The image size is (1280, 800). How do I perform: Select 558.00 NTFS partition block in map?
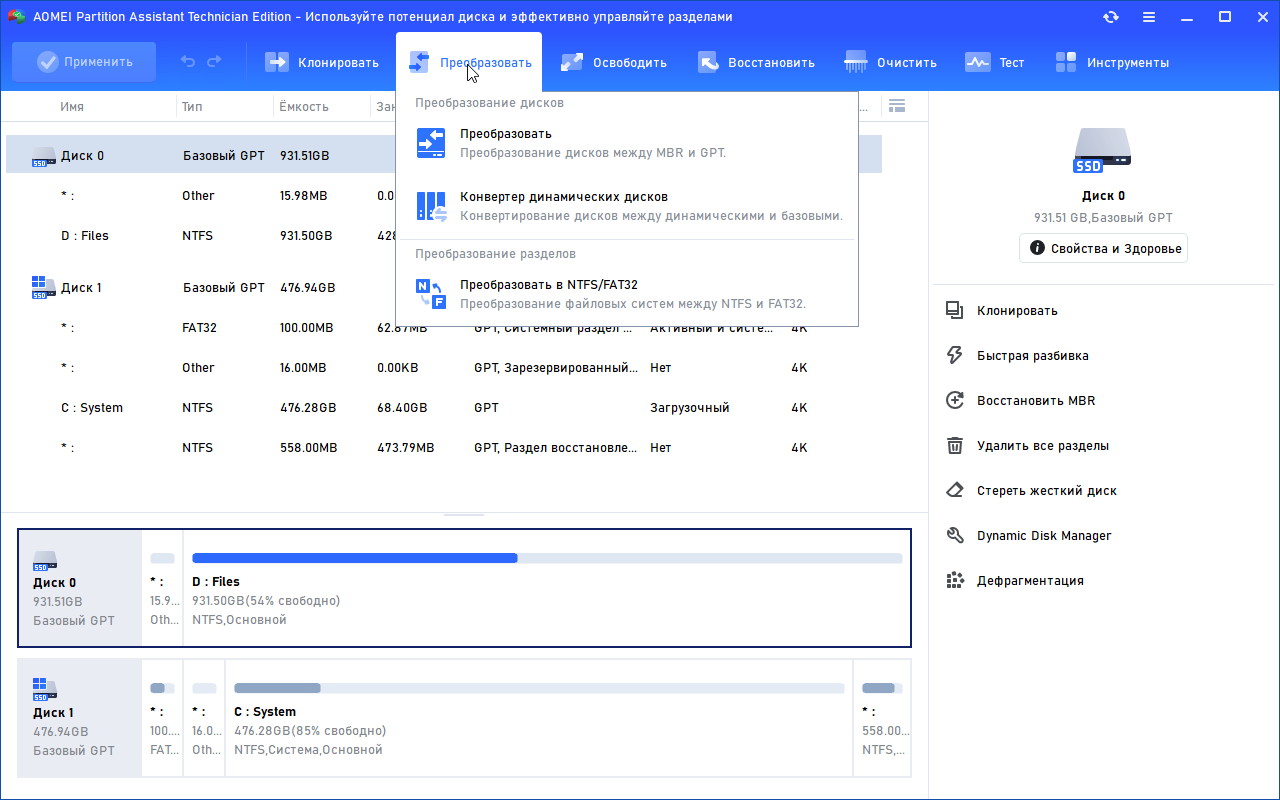[x=882, y=718]
